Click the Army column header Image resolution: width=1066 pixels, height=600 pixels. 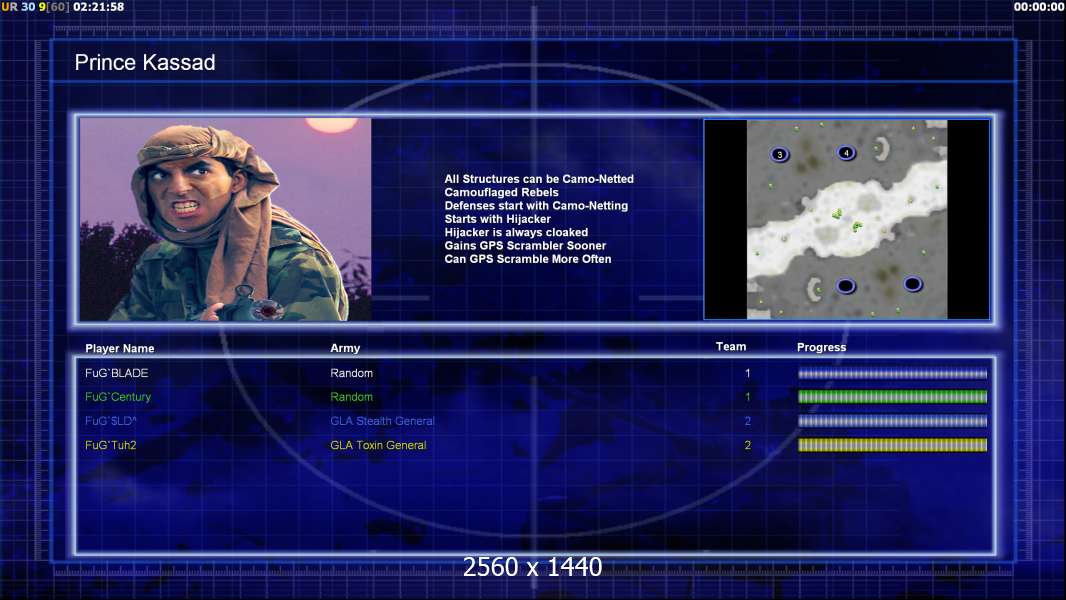345,348
